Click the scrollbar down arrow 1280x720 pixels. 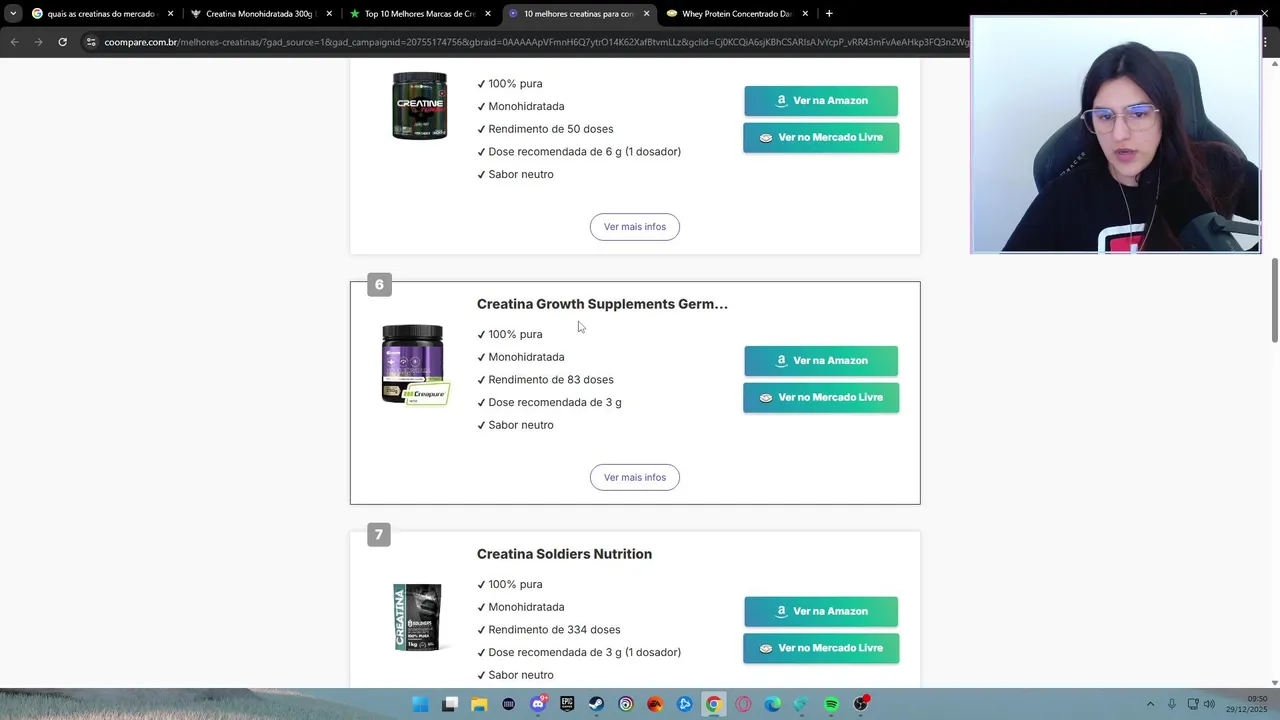tap(1274, 683)
